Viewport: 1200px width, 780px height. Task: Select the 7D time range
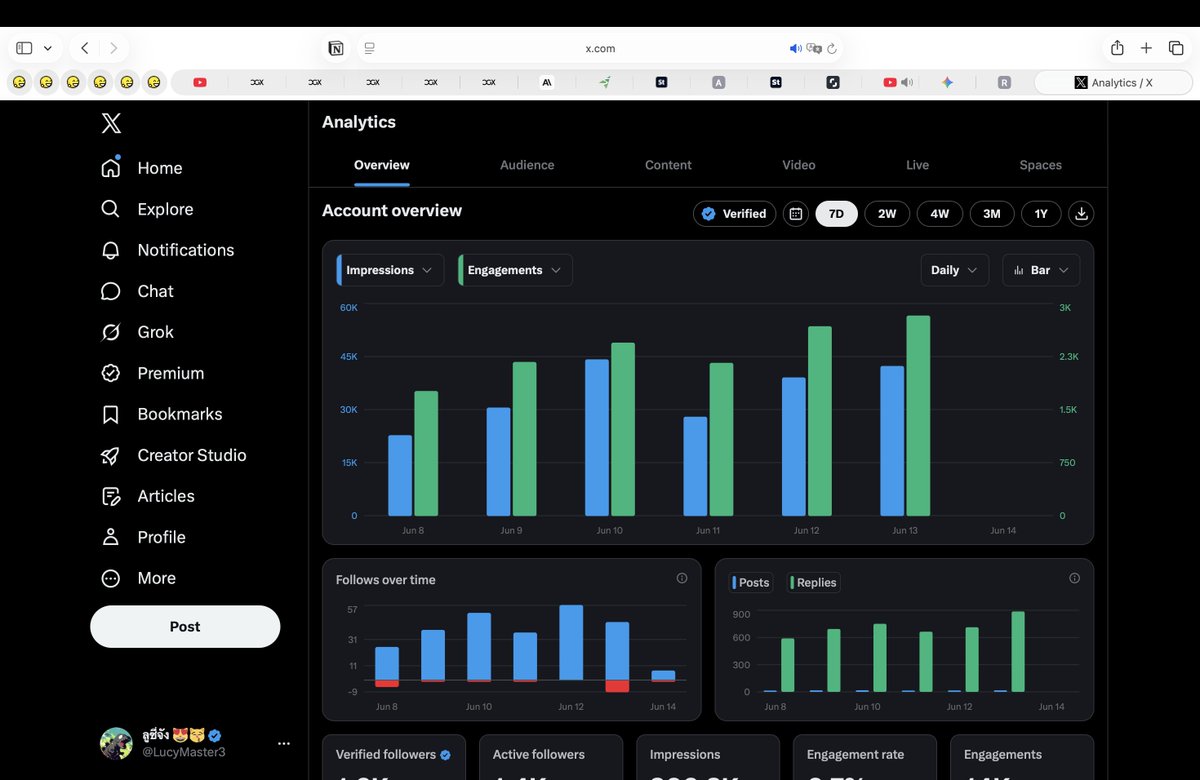[836, 214]
